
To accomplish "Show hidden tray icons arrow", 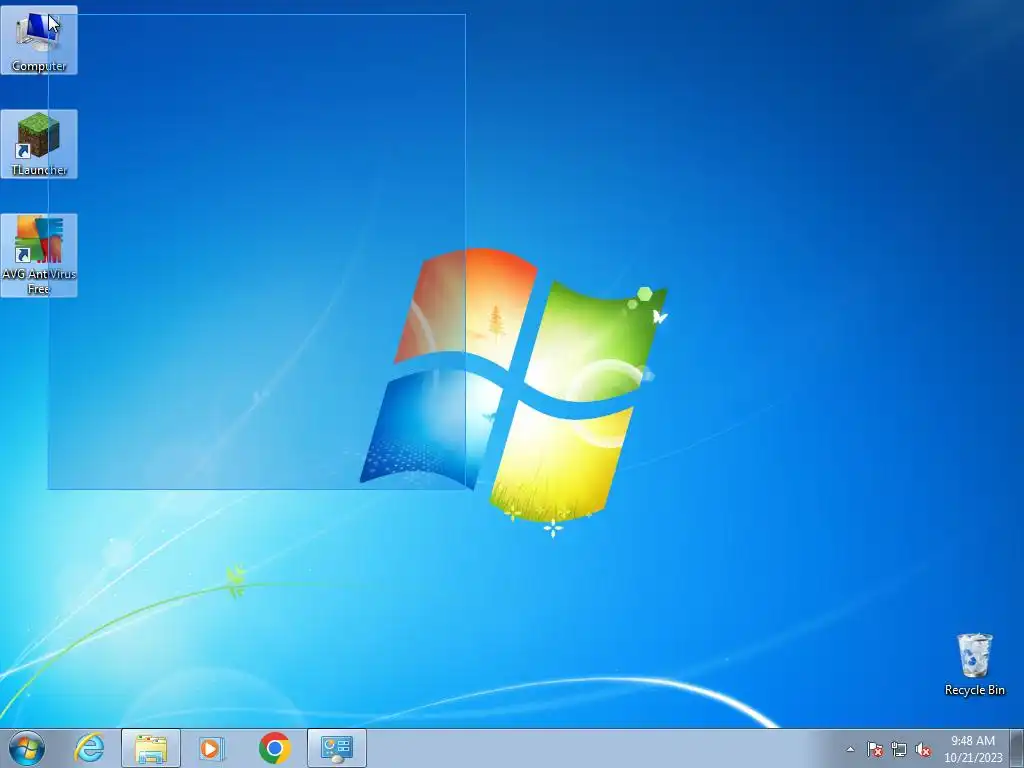I will tap(850, 749).
